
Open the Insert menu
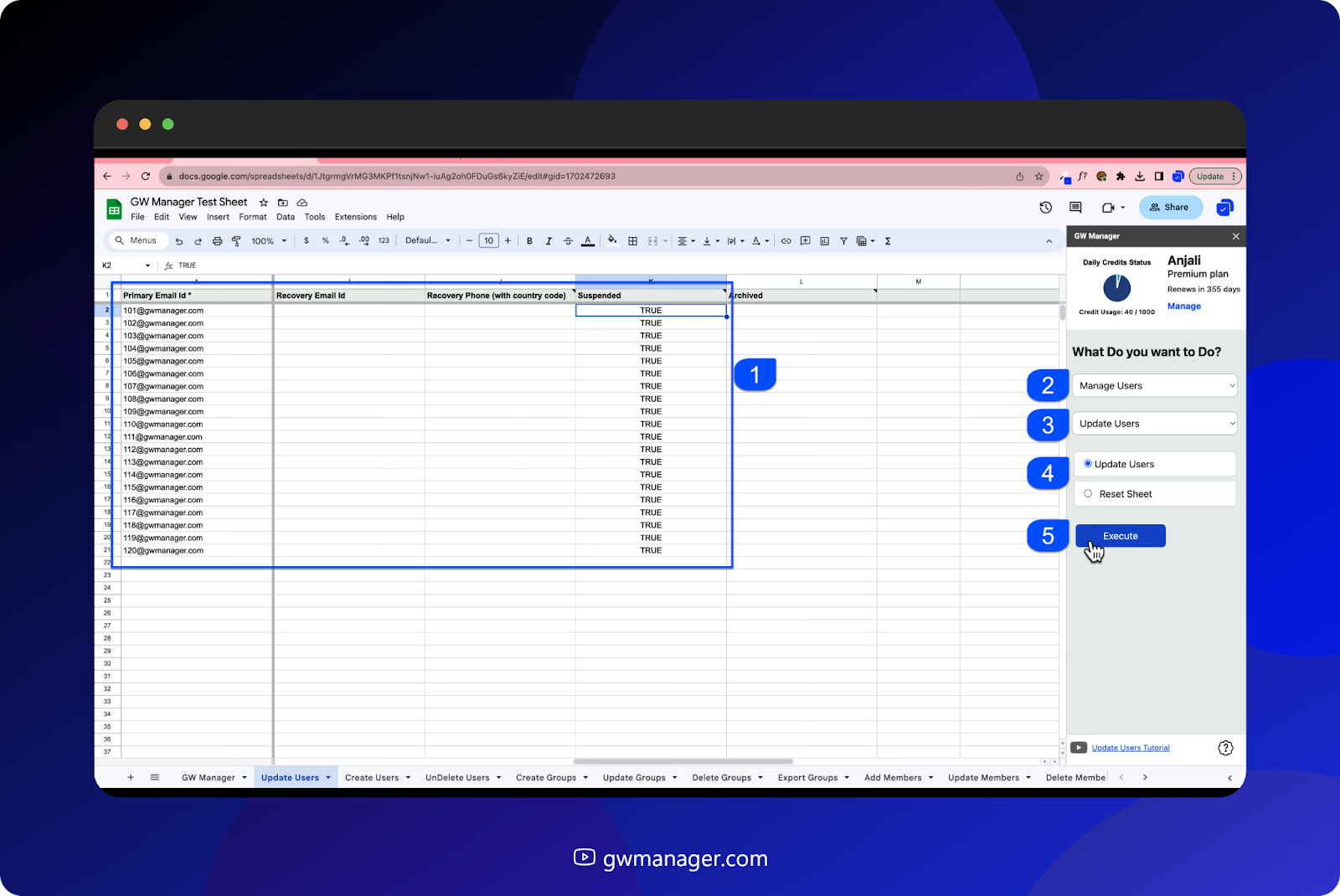point(218,217)
